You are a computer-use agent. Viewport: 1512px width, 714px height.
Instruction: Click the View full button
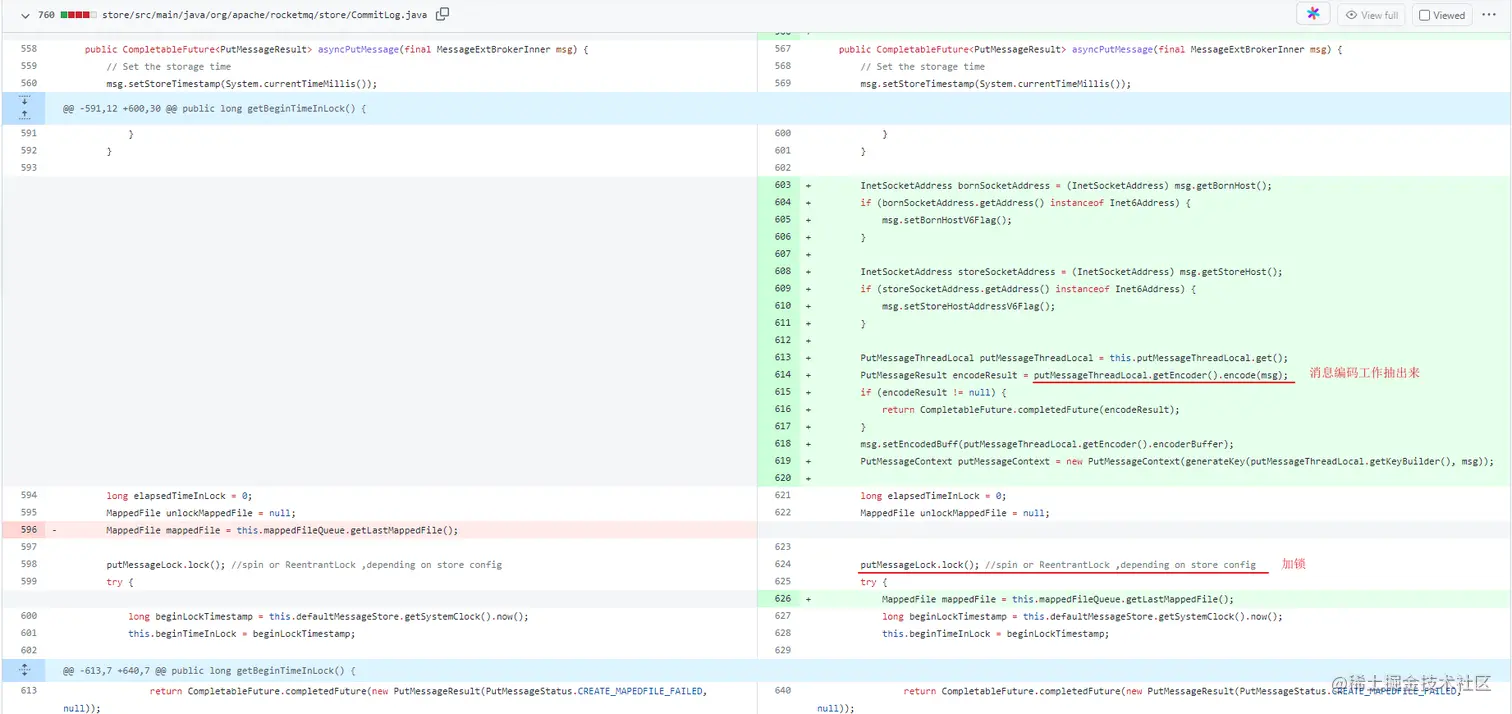click(x=1371, y=15)
